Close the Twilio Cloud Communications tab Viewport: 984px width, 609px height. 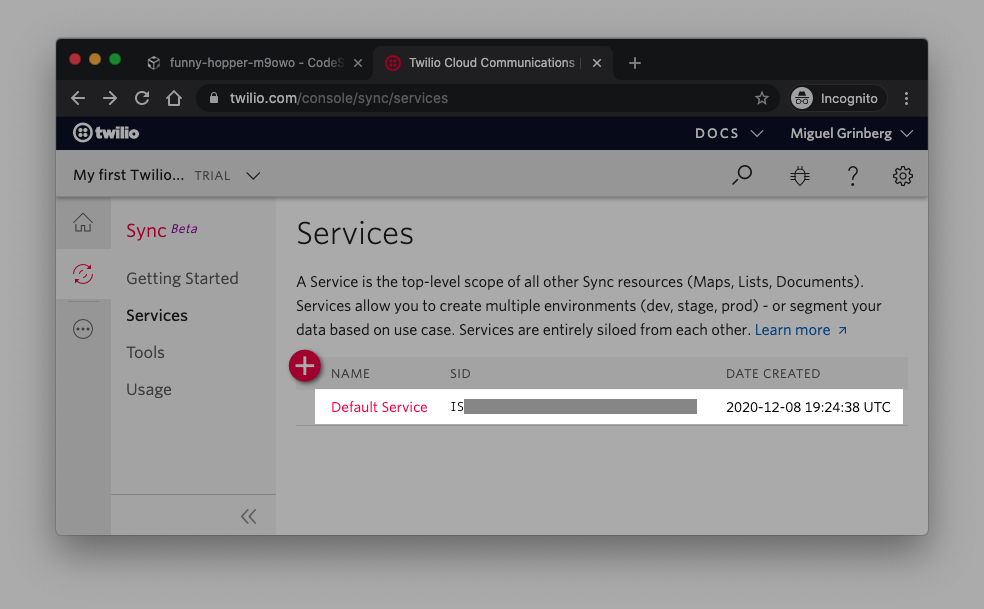click(597, 63)
